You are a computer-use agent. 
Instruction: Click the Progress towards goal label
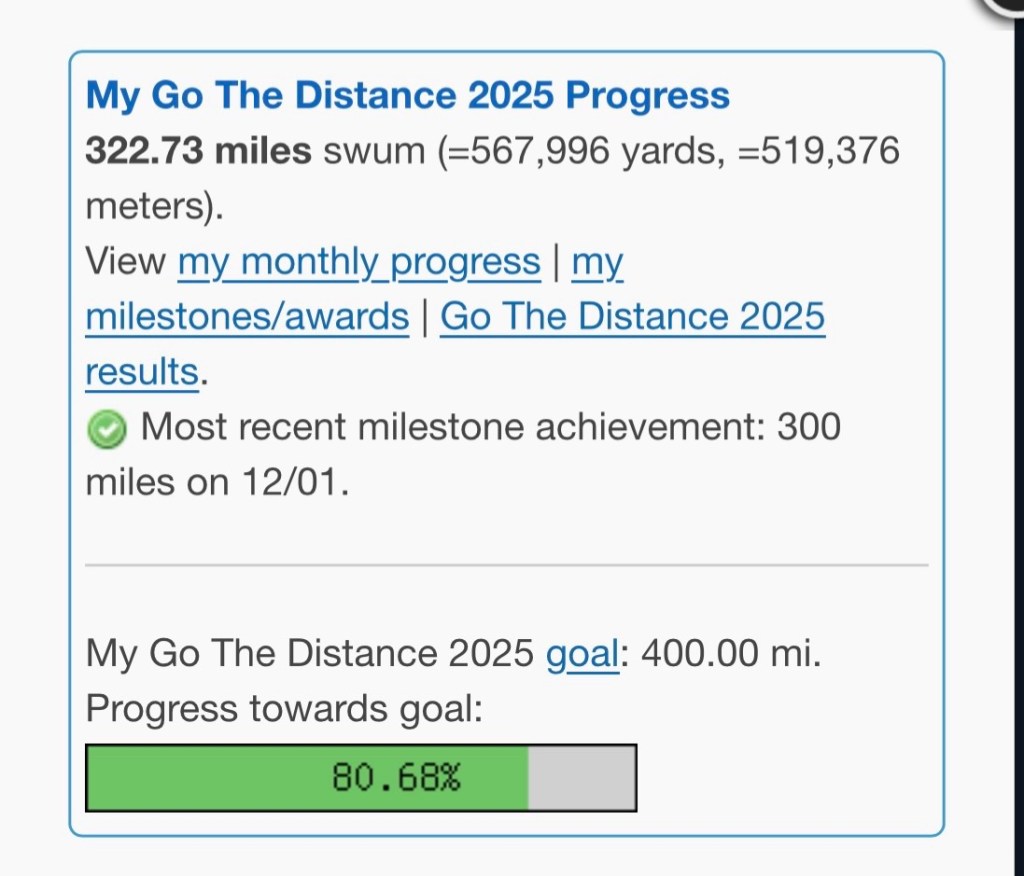tap(284, 709)
